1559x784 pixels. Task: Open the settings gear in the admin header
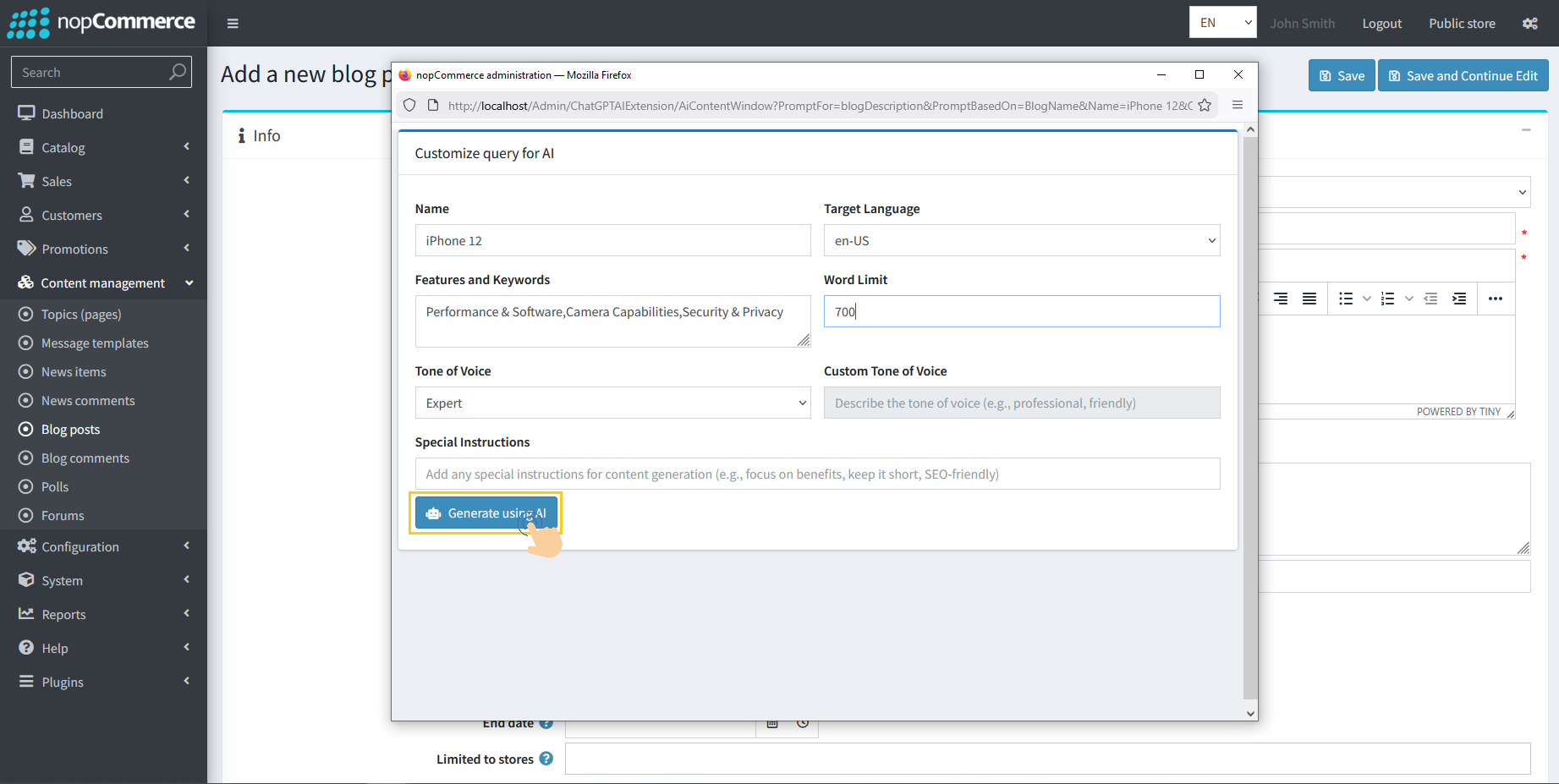pos(1530,23)
